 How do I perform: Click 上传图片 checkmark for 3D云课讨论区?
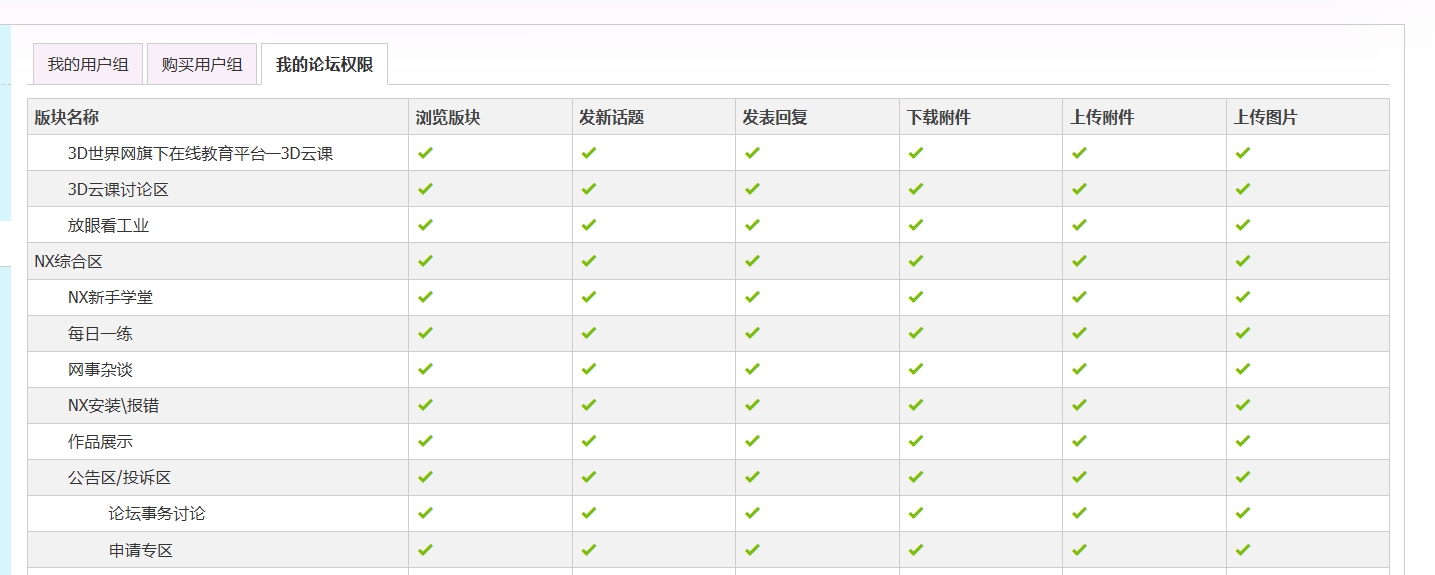(x=1243, y=189)
